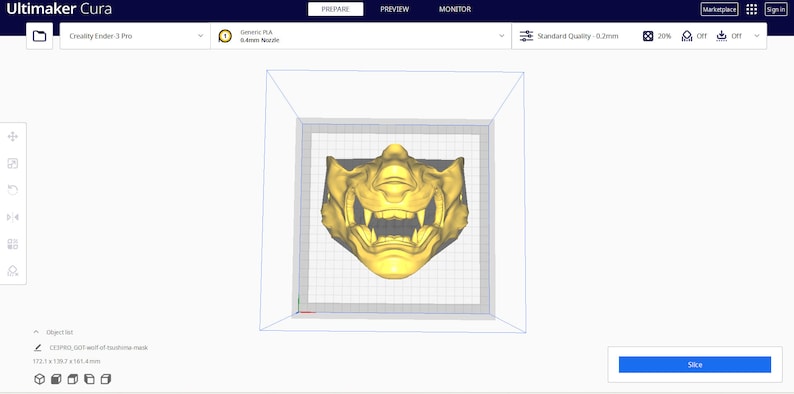Screen dimensions: 794x394
Task: Click the 3D perspective view cube icon
Action: click(39, 379)
